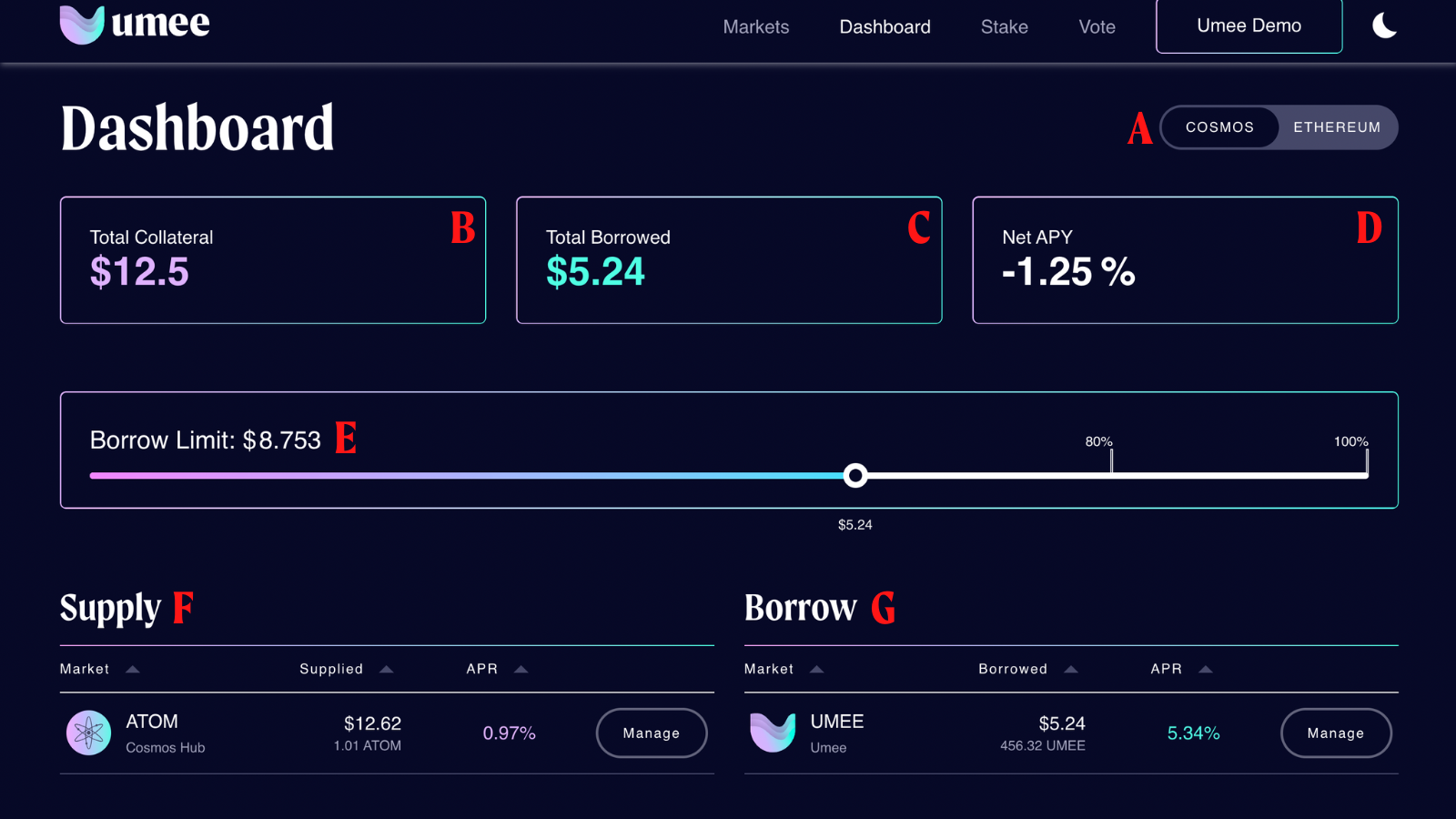This screenshot has width=1456, height=819.
Task: Switch network to Cosmos
Action: pos(1219,127)
